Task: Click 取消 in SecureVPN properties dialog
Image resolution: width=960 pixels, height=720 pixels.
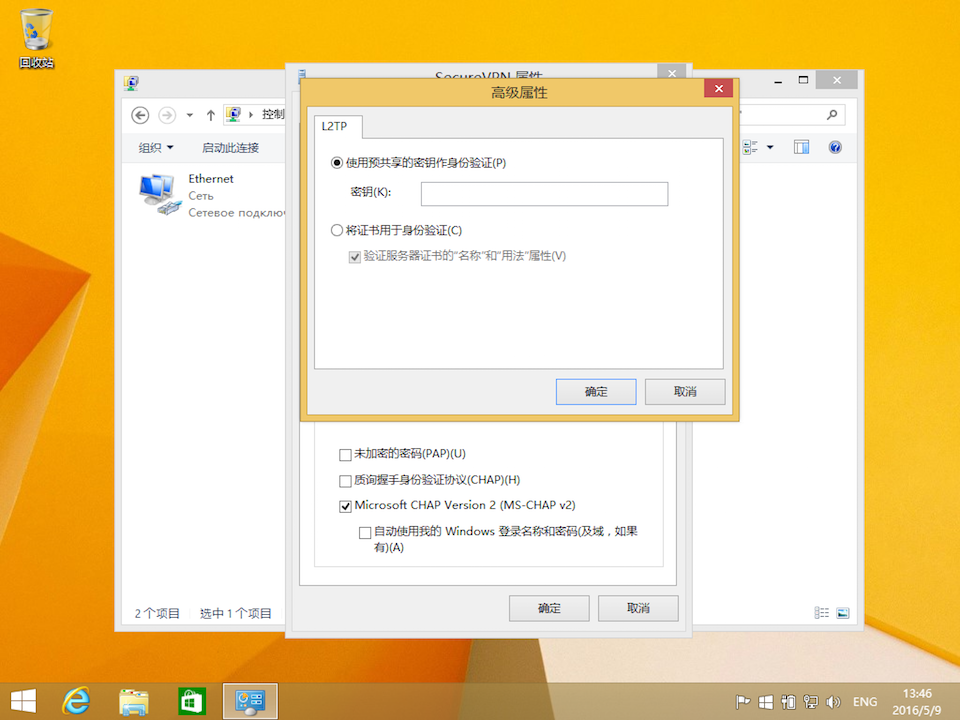Action: click(638, 609)
